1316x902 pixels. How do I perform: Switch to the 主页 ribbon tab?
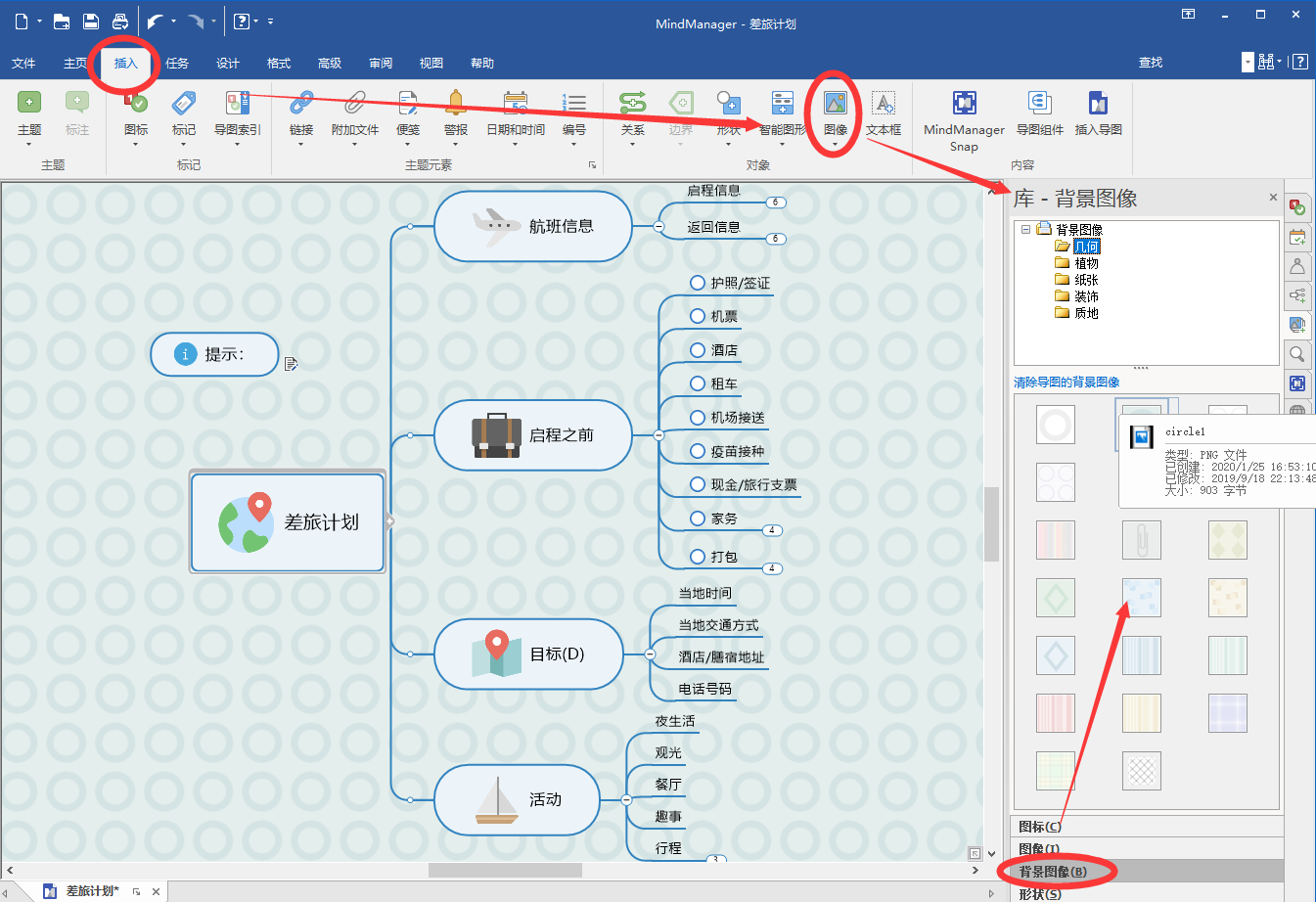pos(75,63)
